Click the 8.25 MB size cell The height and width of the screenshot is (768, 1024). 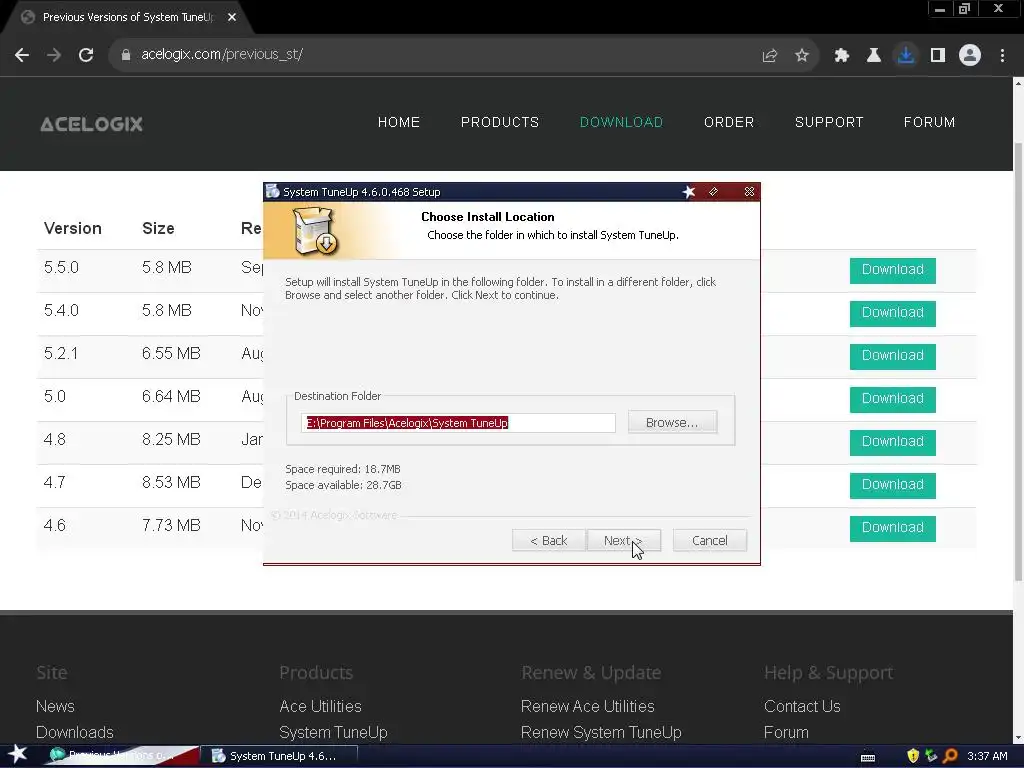point(171,440)
